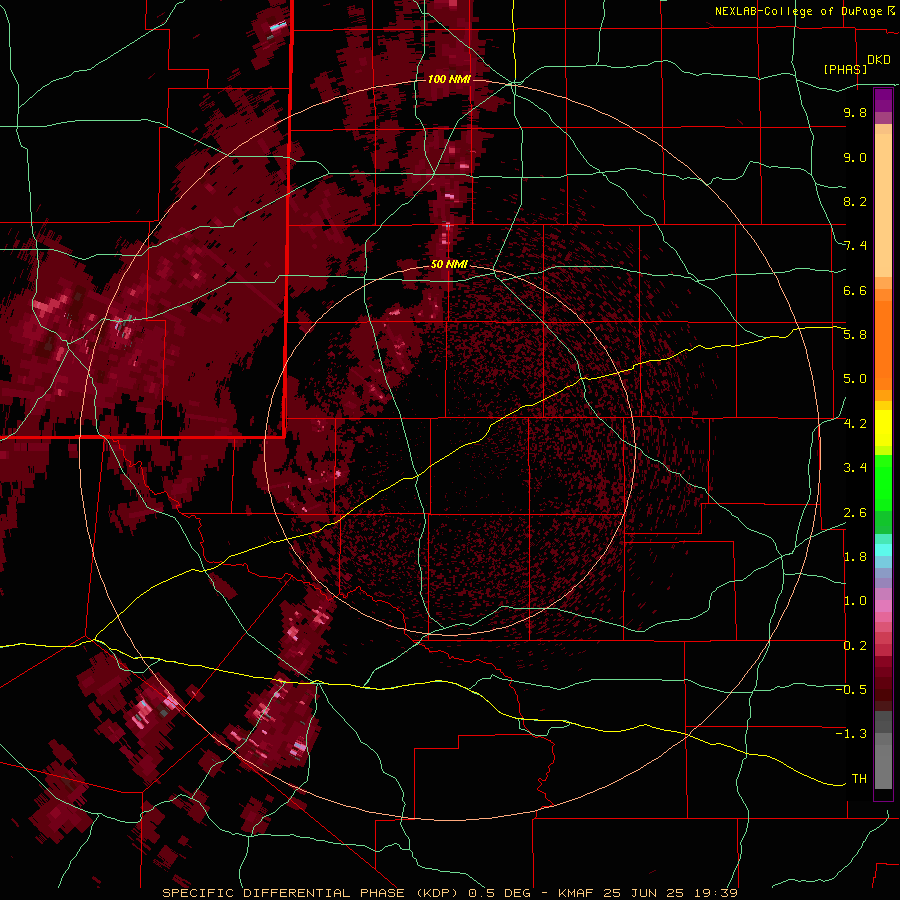Click the 9.0 value on the scale
The image size is (900, 900).
coord(855,157)
